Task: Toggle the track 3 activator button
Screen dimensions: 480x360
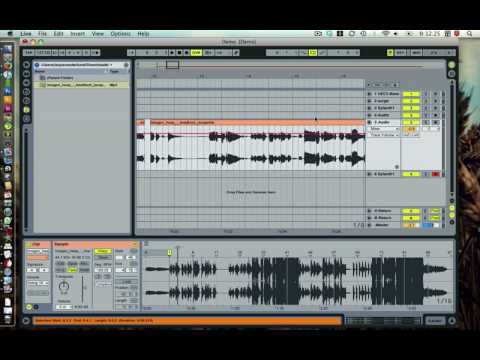Action: tap(411, 108)
